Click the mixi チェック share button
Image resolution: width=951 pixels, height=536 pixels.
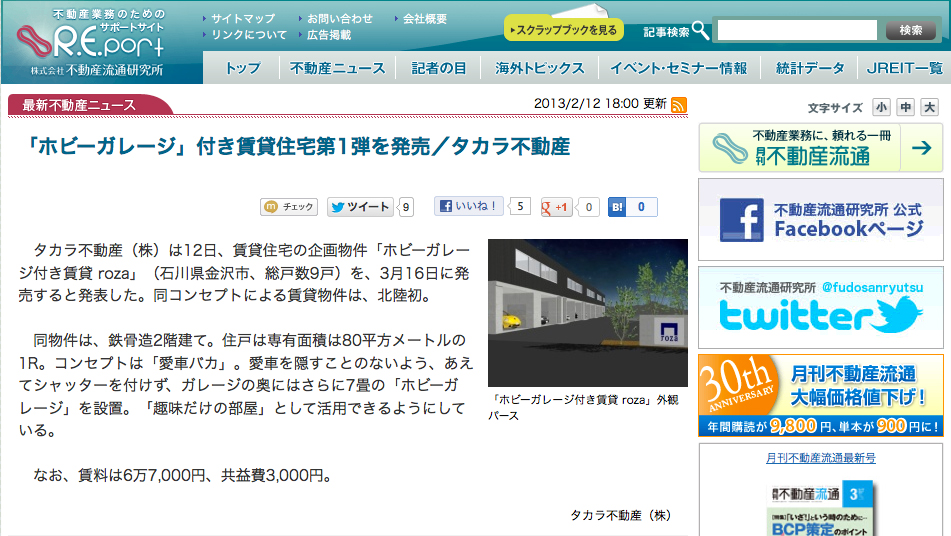[289, 207]
